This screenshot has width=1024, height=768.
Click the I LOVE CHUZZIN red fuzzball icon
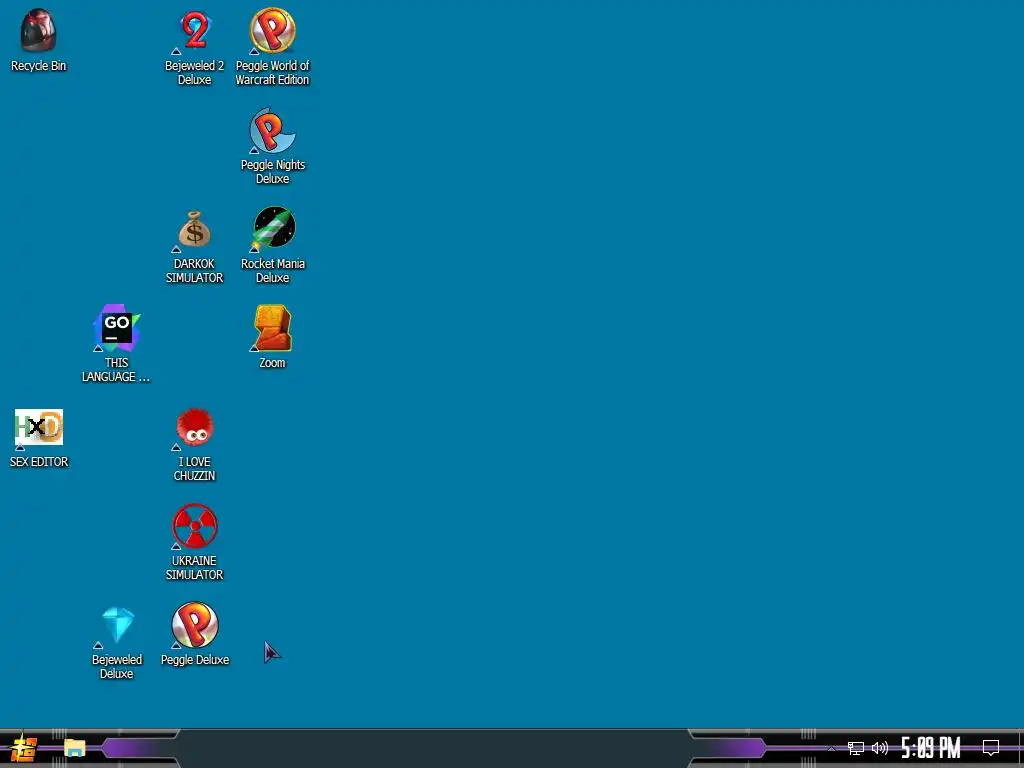click(x=195, y=428)
